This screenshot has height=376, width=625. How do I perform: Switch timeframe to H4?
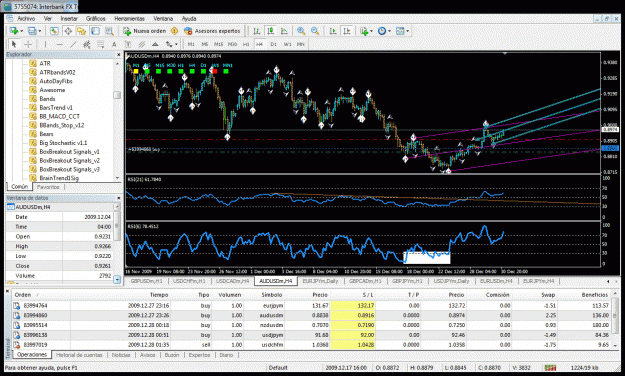(x=259, y=44)
